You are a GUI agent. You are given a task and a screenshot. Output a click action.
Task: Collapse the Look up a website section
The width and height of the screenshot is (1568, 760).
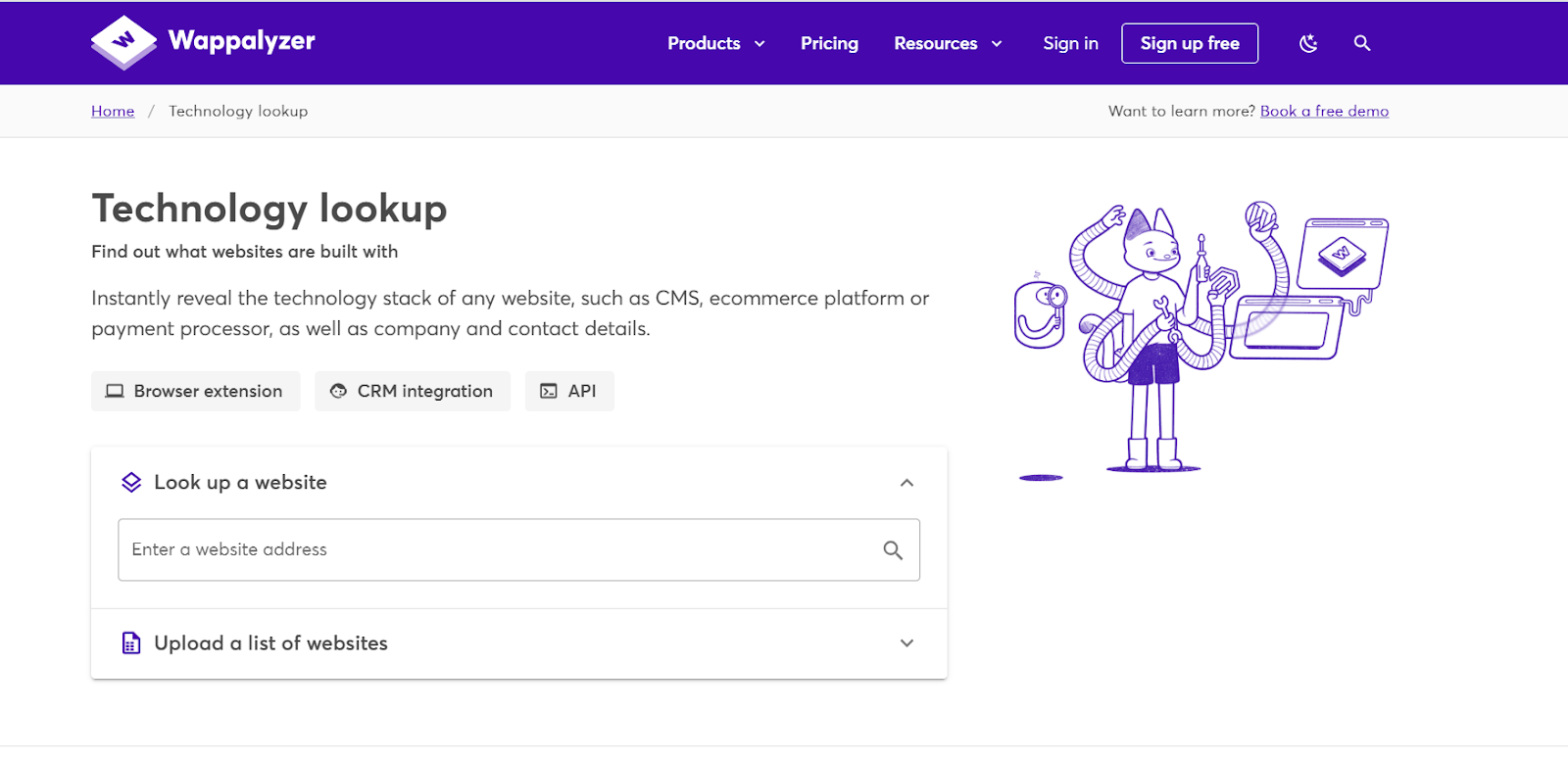(x=907, y=483)
